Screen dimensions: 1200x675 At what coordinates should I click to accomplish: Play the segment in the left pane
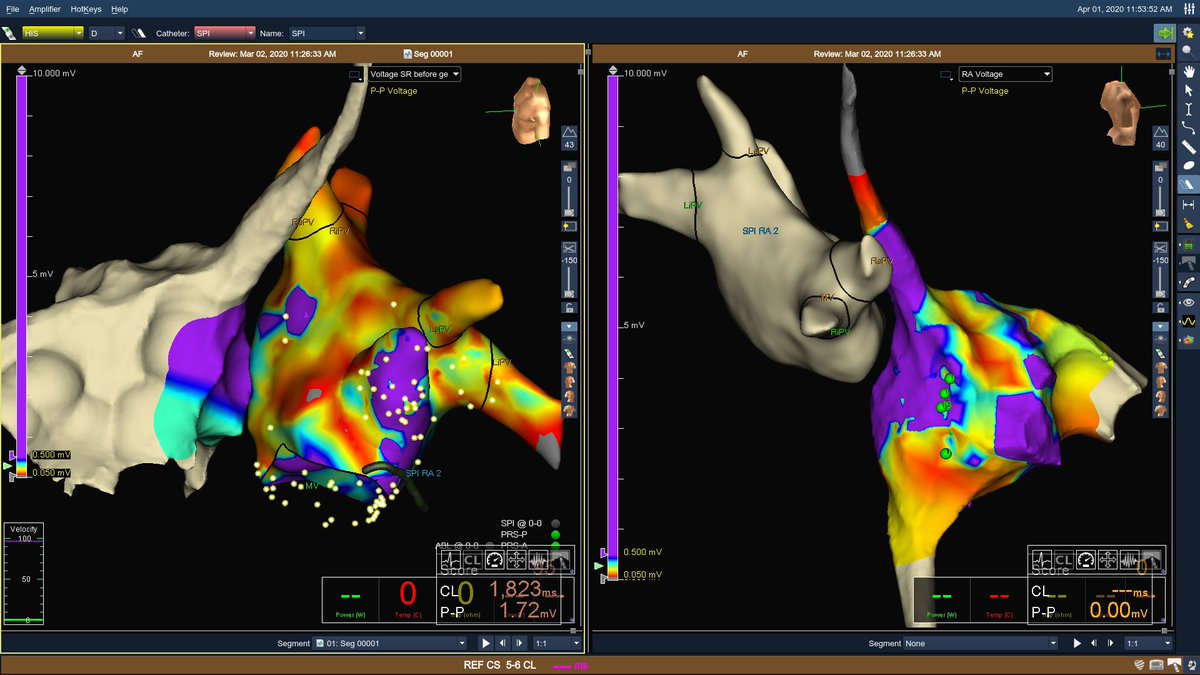486,643
